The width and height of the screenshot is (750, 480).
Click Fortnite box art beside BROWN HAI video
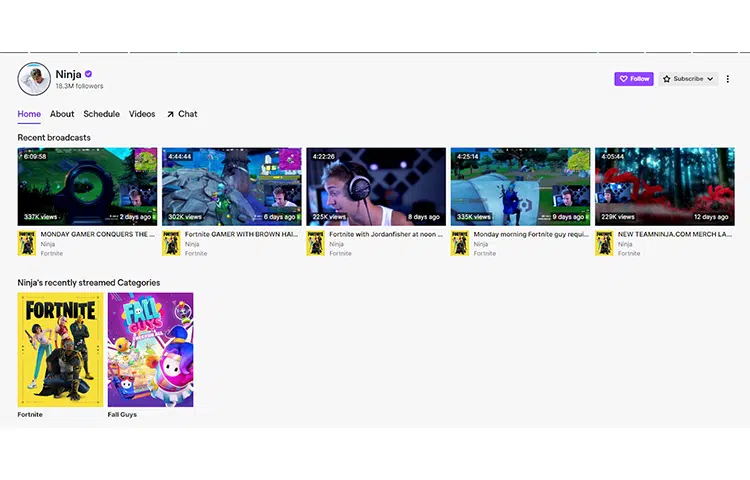(171, 243)
